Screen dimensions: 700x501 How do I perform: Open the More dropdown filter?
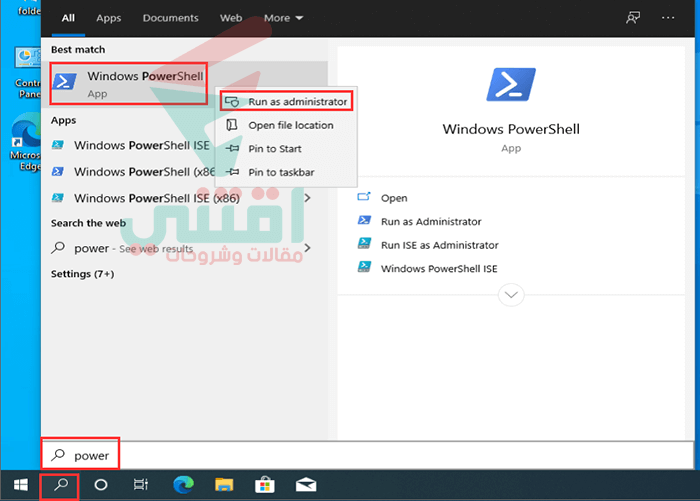click(283, 18)
